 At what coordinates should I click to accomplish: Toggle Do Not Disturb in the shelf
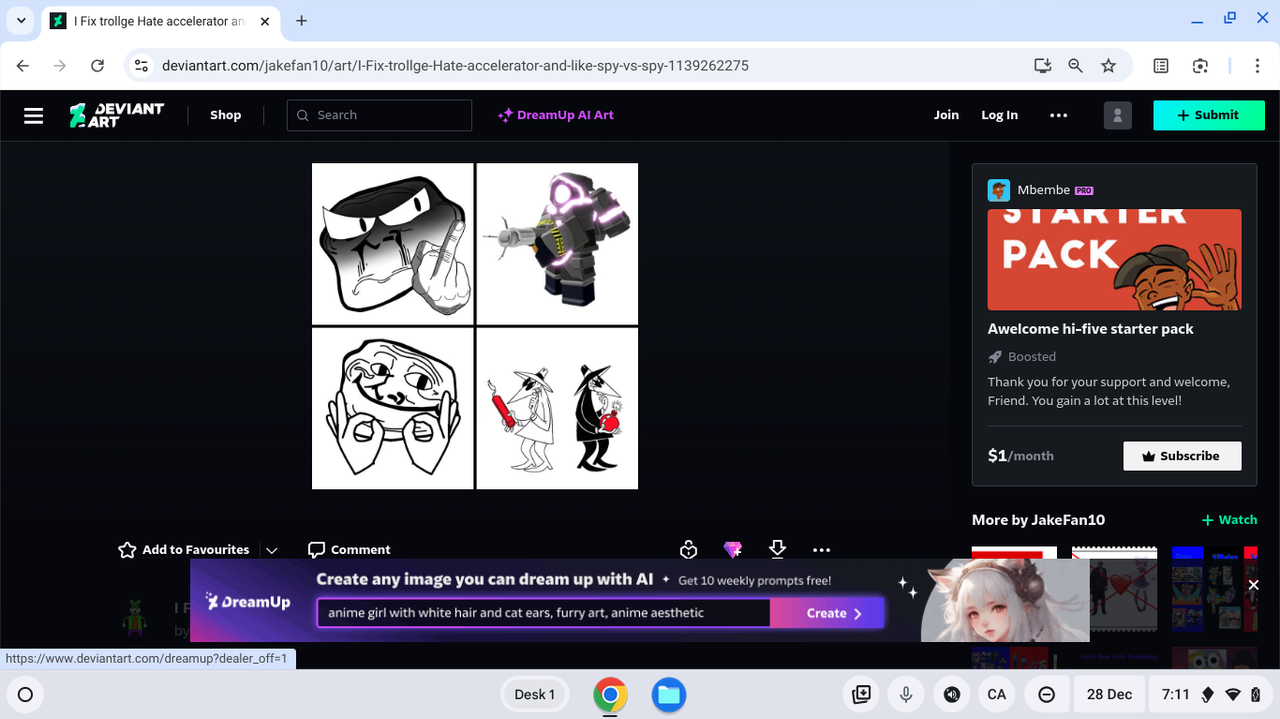coord(1046,695)
